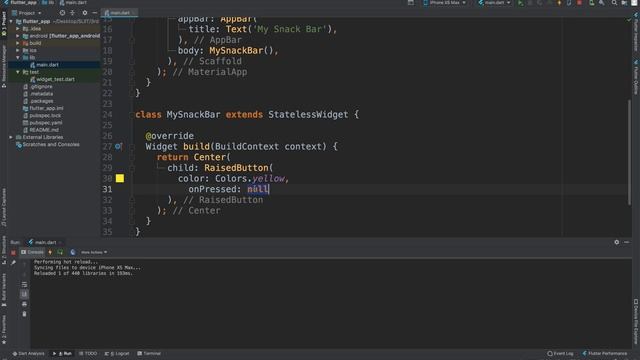Collapse the flutter_app root node

tap(11, 21)
